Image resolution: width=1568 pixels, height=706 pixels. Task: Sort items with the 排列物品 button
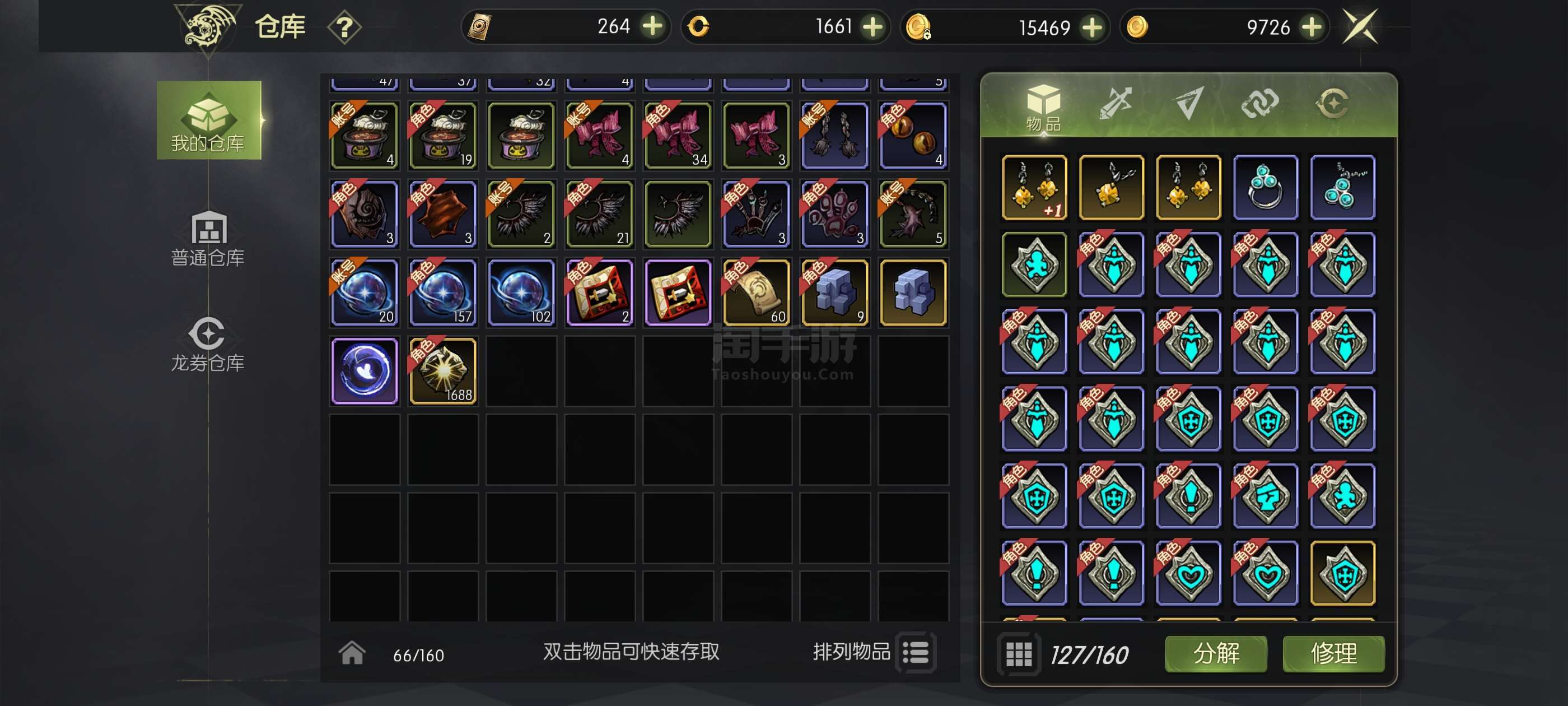pos(874,652)
